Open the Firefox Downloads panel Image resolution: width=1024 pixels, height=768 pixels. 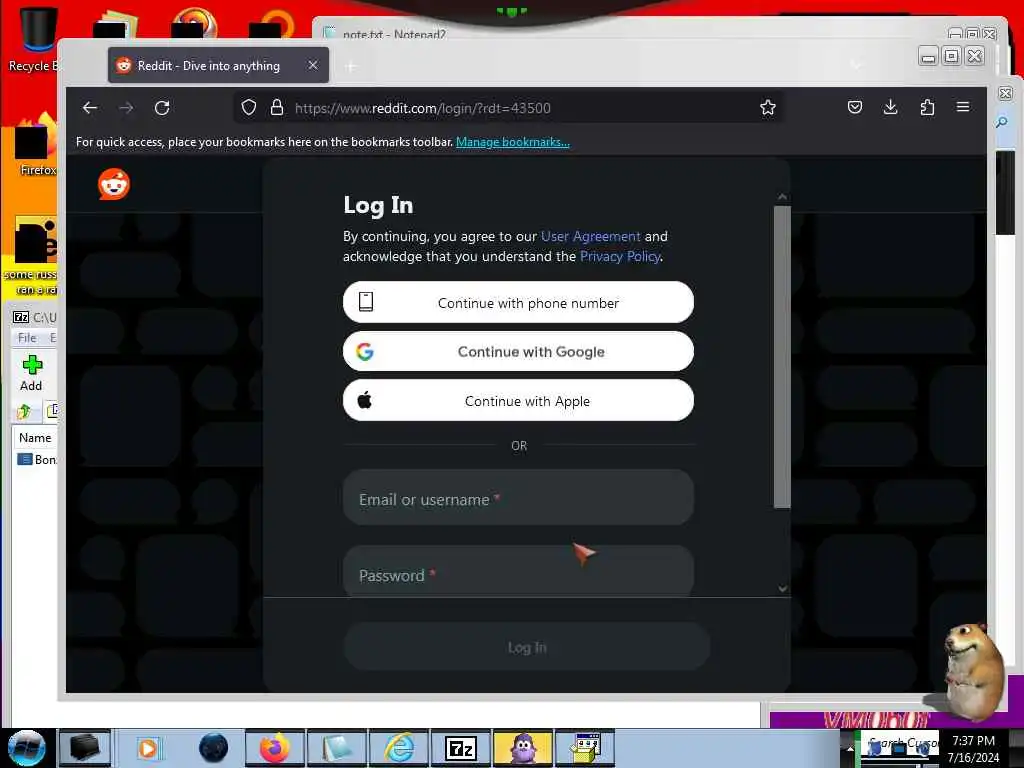[891, 107]
